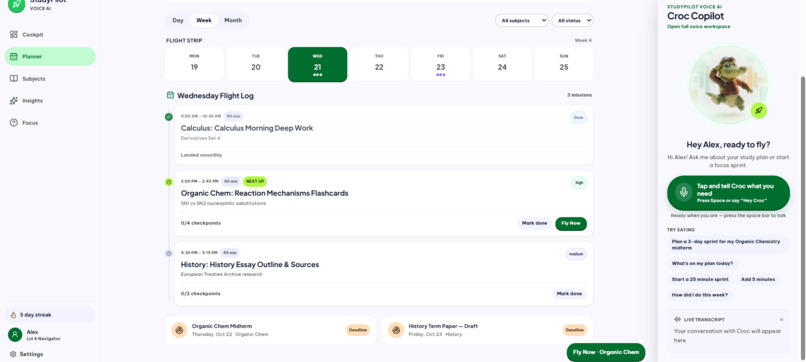The image size is (806, 362).
Task: Click the green checkmark on Calculus mission
Action: [169, 117]
